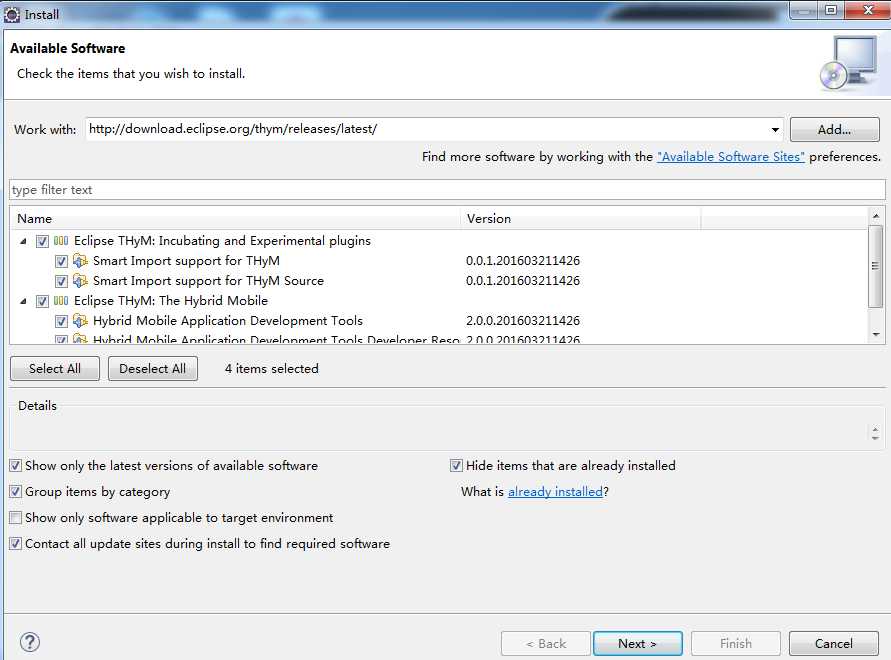Toggle Group items by category checkbox
The height and width of the screenshot is (660, 891).
16,491
